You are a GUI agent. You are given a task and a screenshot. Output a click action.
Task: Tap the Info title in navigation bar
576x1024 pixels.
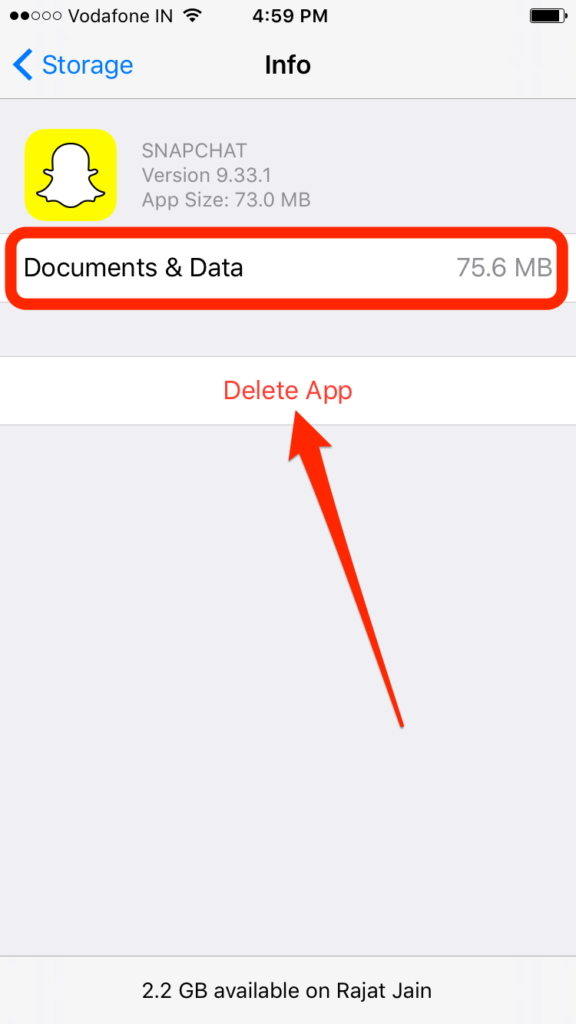(x=287, y=65)
